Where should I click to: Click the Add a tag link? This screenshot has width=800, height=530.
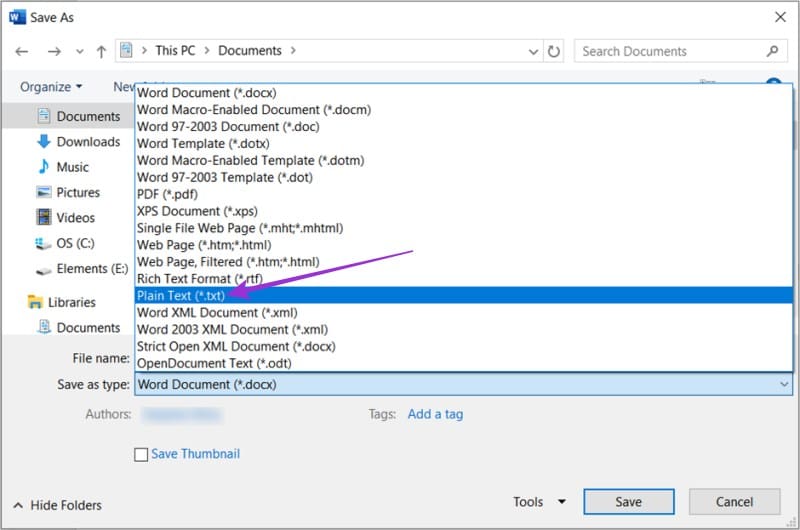point(435,414)
